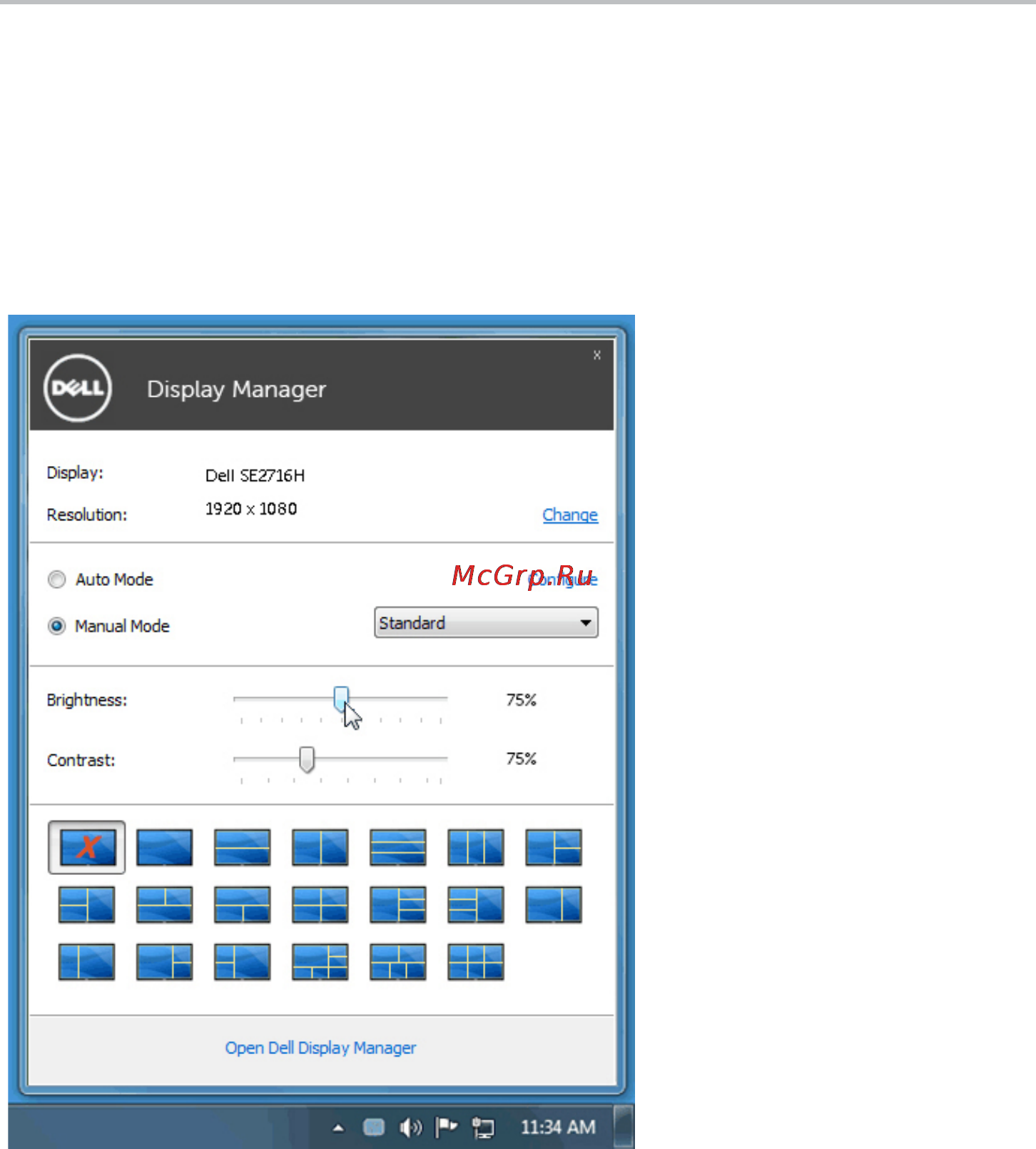The width and height of the screenshot is (1036, 1149).
Task: Open the Action Center flag icon
Action: click(447, 1128)
